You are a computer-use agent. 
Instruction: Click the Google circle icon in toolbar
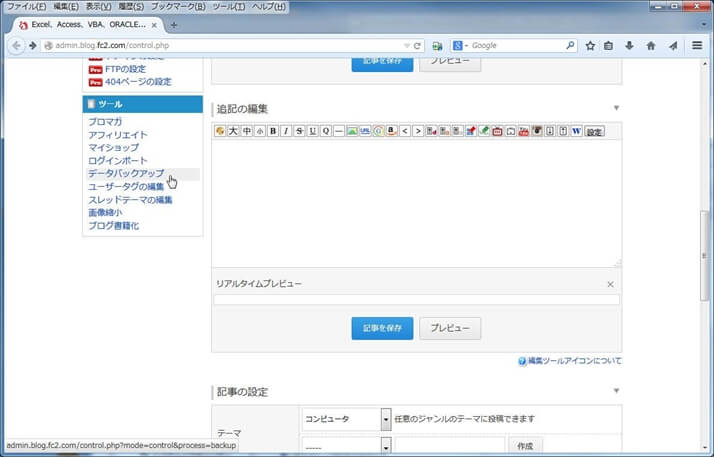[x=378, y=131]
